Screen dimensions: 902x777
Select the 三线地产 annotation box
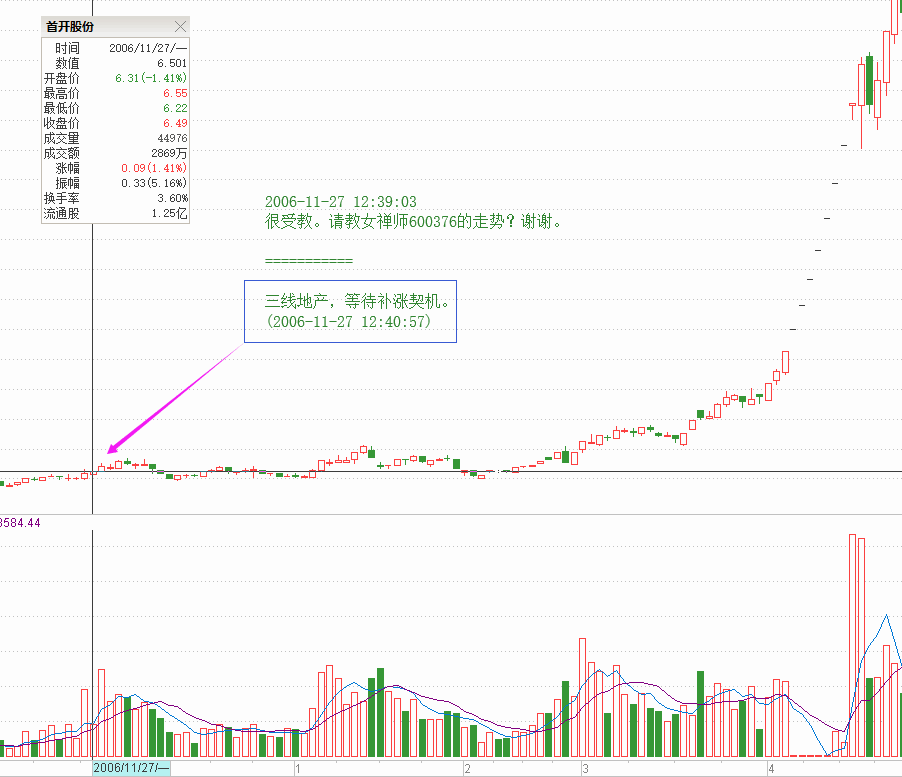pos(350,311)
